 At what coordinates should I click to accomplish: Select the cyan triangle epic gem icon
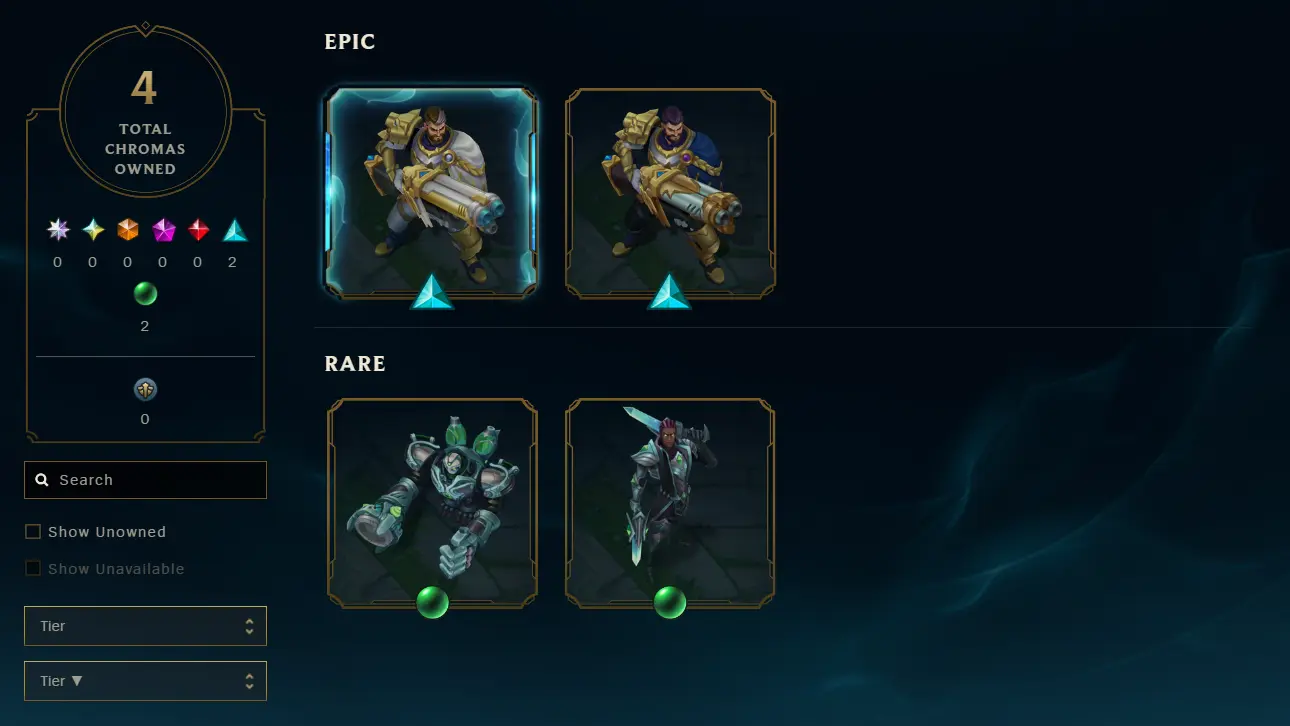(235, 230)
